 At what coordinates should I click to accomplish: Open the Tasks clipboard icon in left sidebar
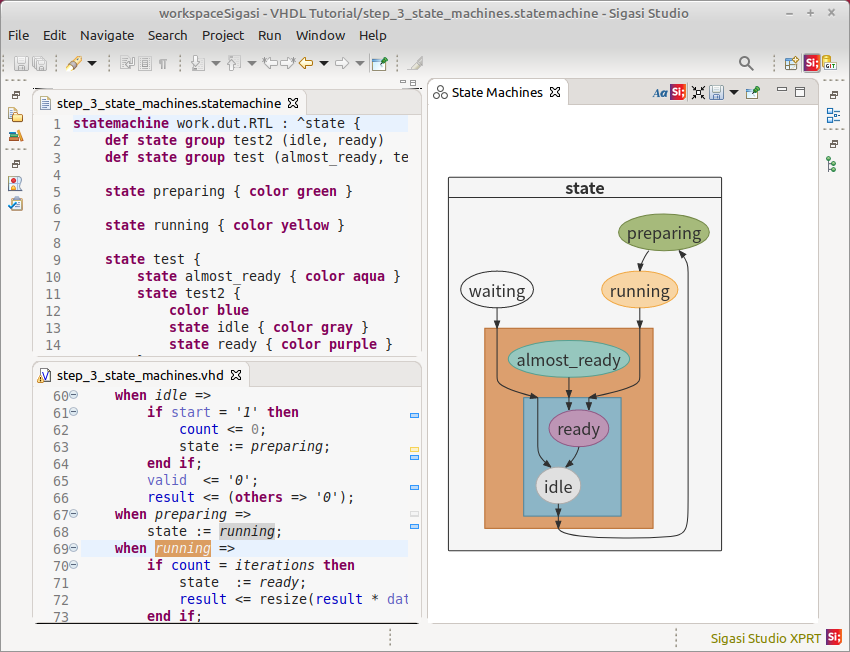pos(16,204)
